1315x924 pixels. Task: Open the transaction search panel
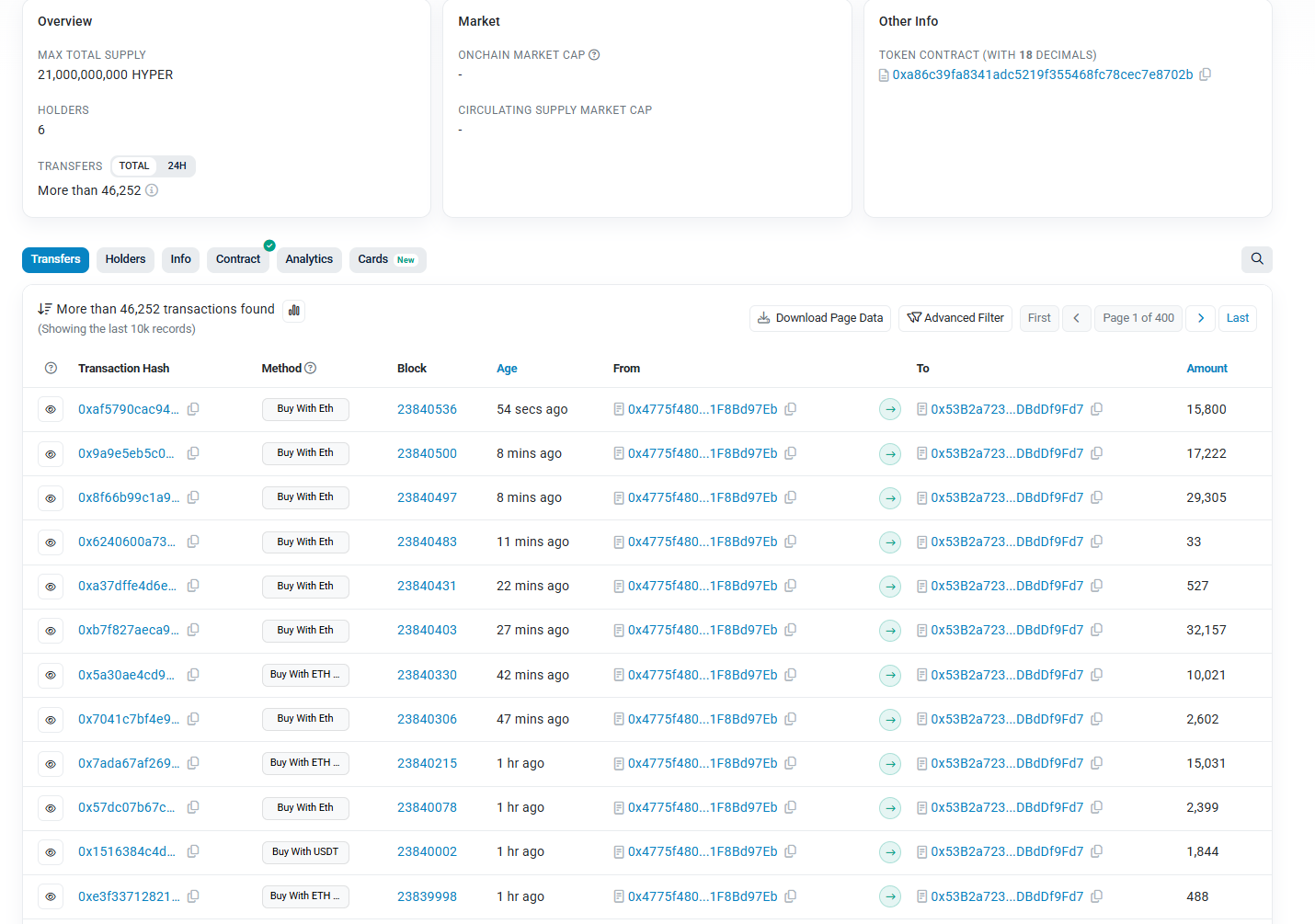point(1256,259)
